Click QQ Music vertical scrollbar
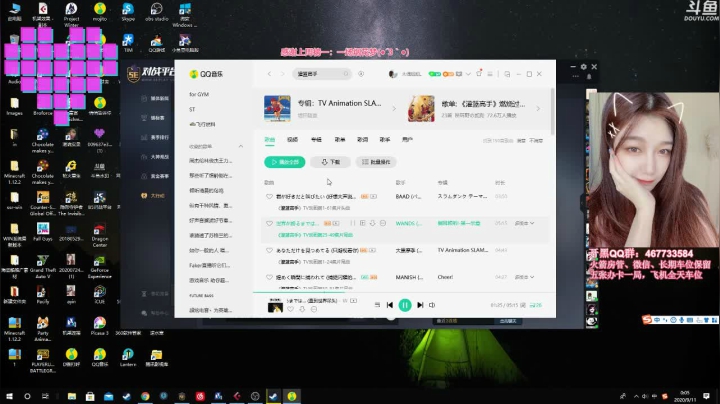Viewport: 720px width, 404px height. (552, 112)
